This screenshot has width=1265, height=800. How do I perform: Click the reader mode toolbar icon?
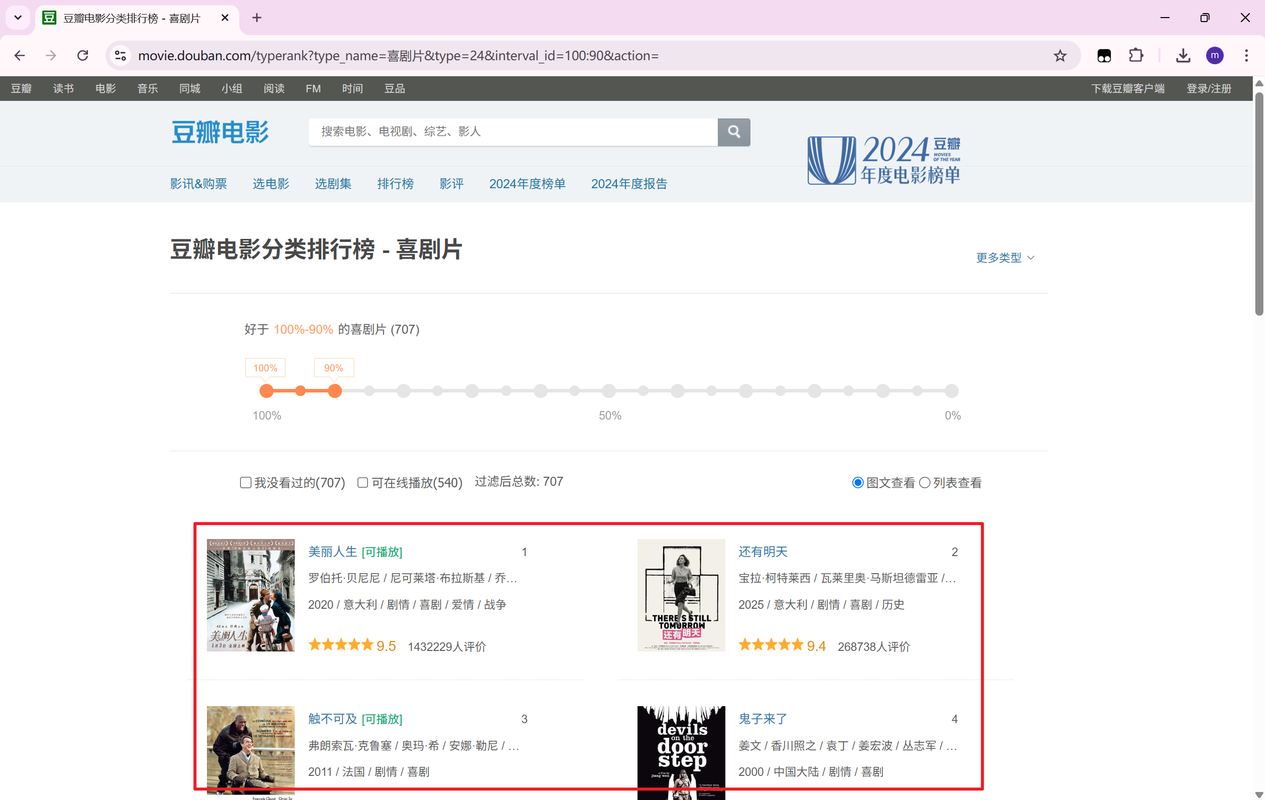[1104, 56]
